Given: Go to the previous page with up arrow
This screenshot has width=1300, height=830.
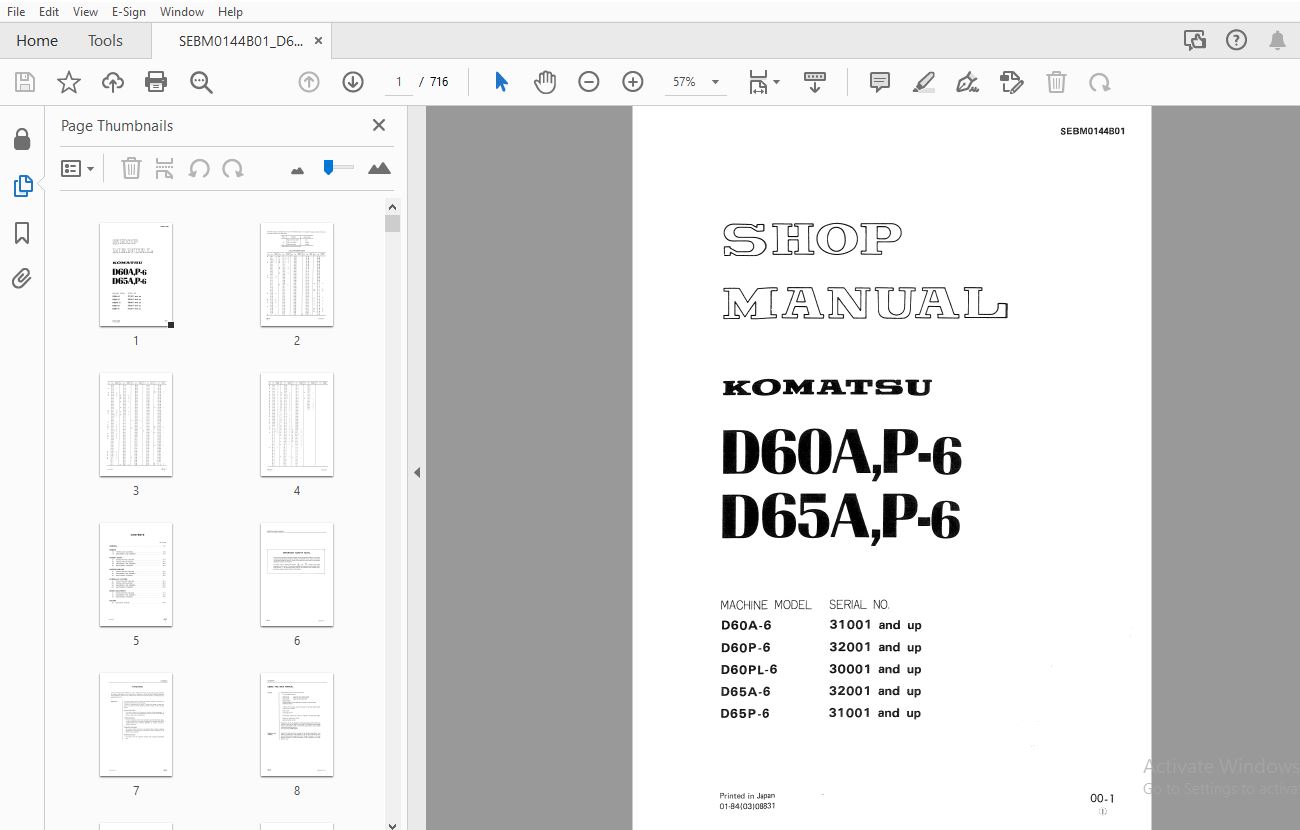Looking at the screenshot, I should (x=309, y=82).
